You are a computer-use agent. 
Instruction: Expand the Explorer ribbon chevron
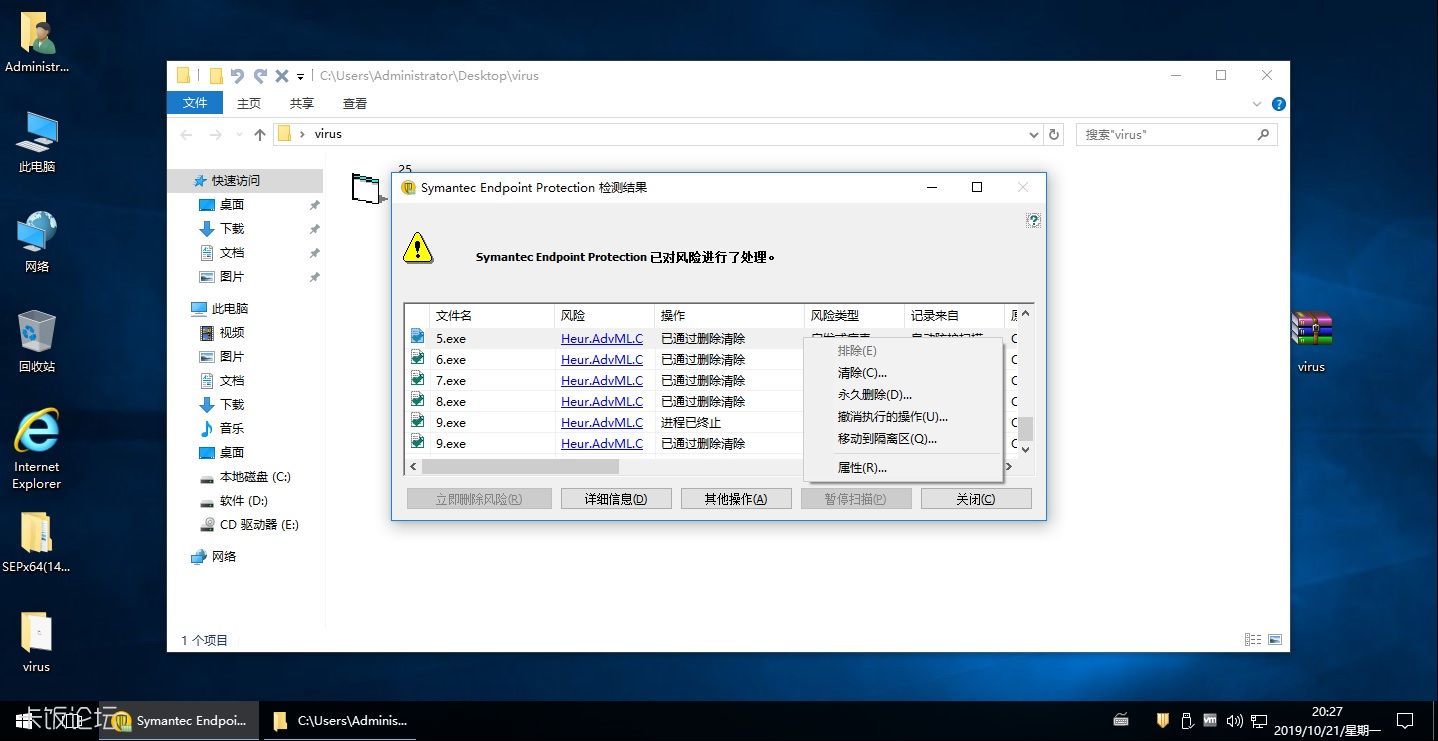pyautogui.click(x=1257, y=104)
